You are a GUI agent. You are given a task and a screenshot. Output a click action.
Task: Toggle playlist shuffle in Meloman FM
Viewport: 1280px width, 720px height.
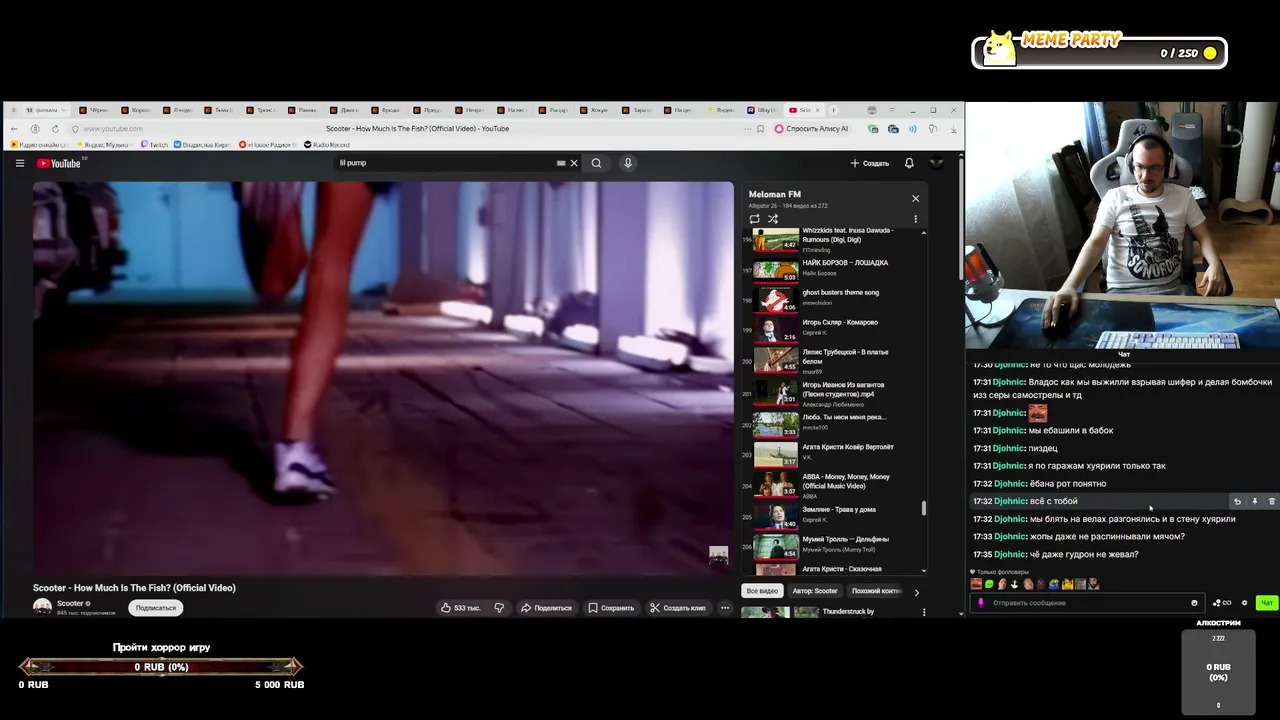(773, 219)
